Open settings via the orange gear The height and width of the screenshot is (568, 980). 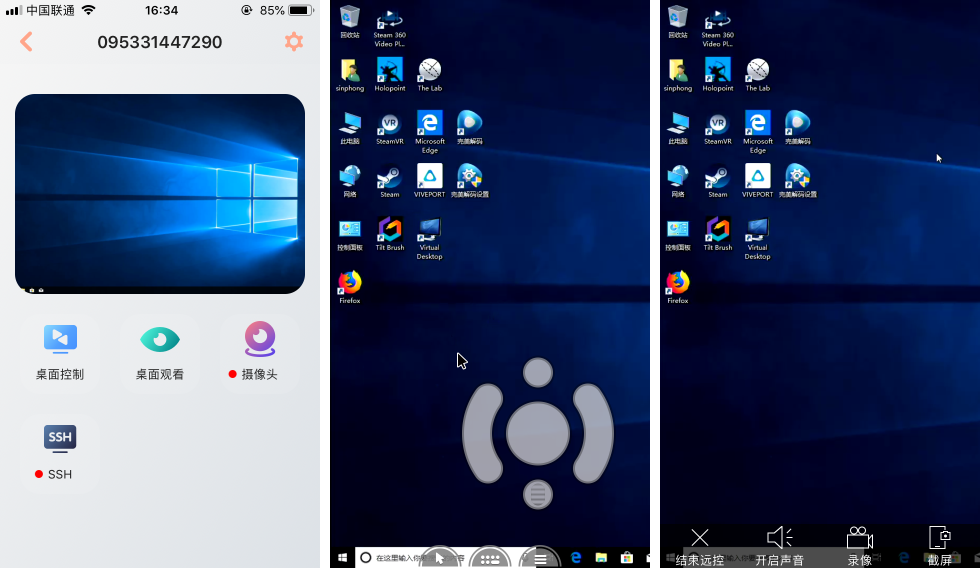point(293,42)
